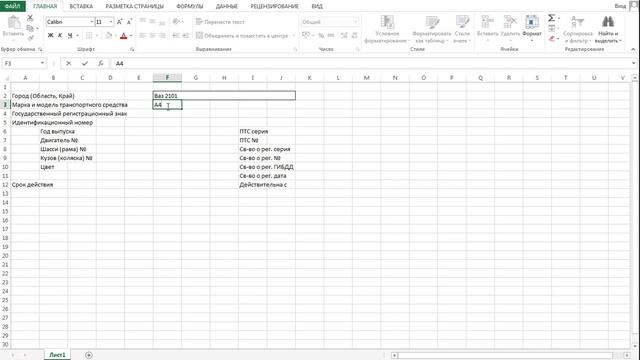The image size is (640, 360).
Task: Apply the red font color button
Action: click(124, 36)
